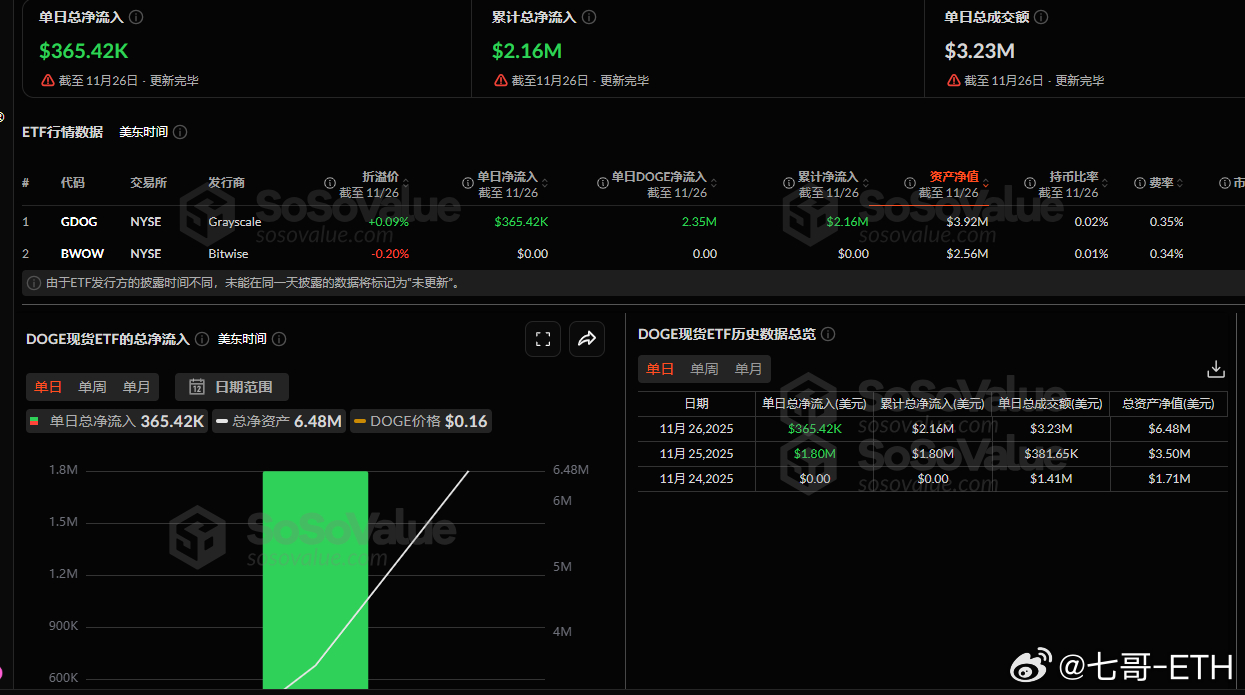Toggle 单日总净流入 series in chart legend
Image resolution: width=1245 pixels, height=695 pixels.
(117, 422)
